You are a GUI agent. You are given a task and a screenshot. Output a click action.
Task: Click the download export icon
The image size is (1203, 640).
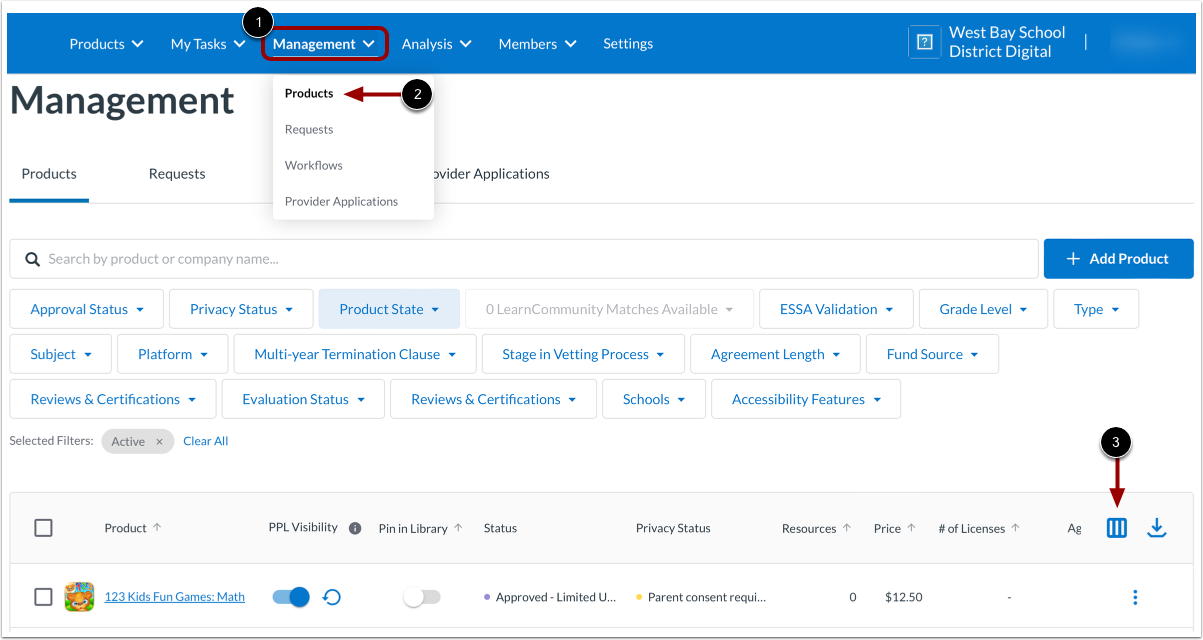click(1157, 527)
